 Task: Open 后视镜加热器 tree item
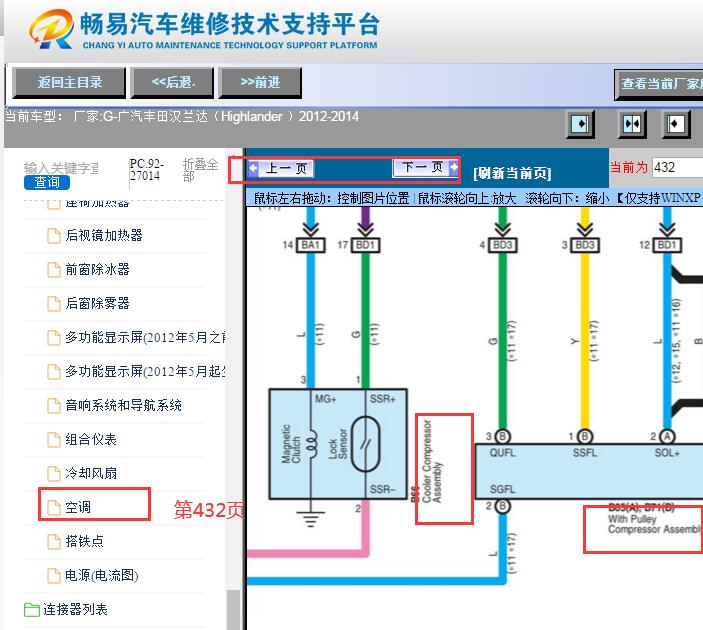[x=104, y=235]
